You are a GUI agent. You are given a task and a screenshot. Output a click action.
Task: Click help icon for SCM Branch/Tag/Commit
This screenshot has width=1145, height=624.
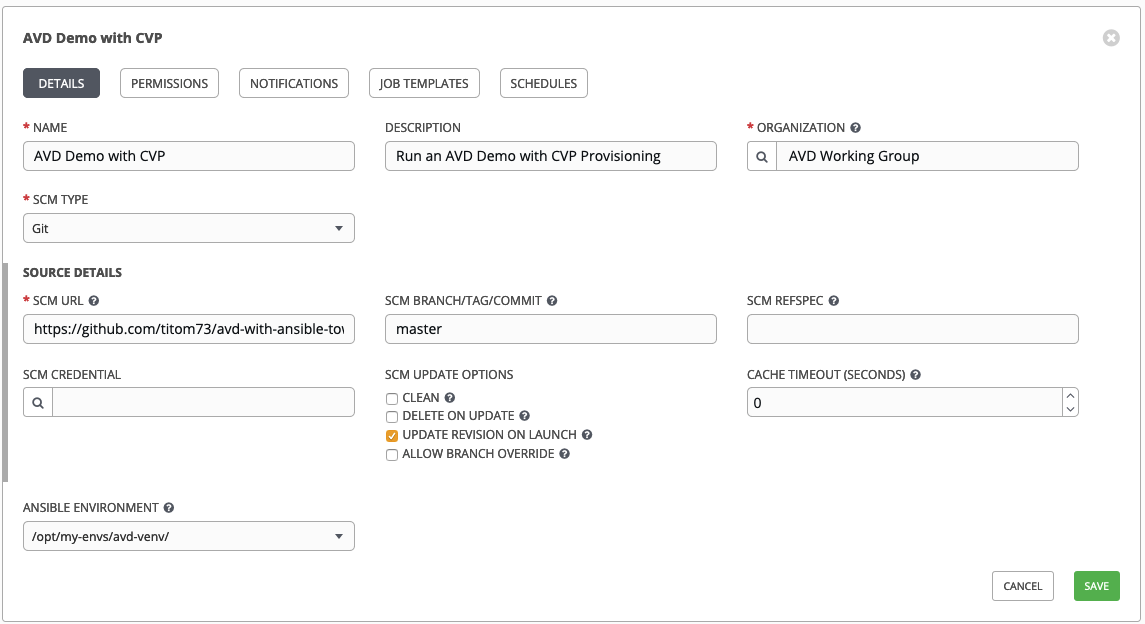click(x=552, y=300)
